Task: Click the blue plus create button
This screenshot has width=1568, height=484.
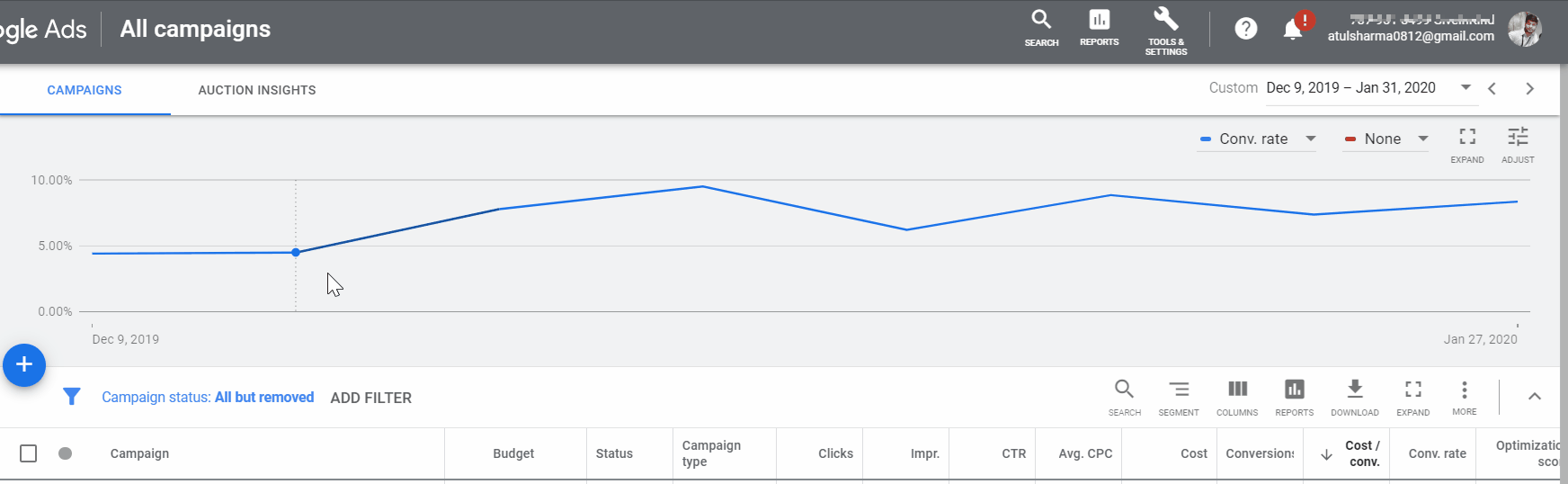Action: click(24, 365)
